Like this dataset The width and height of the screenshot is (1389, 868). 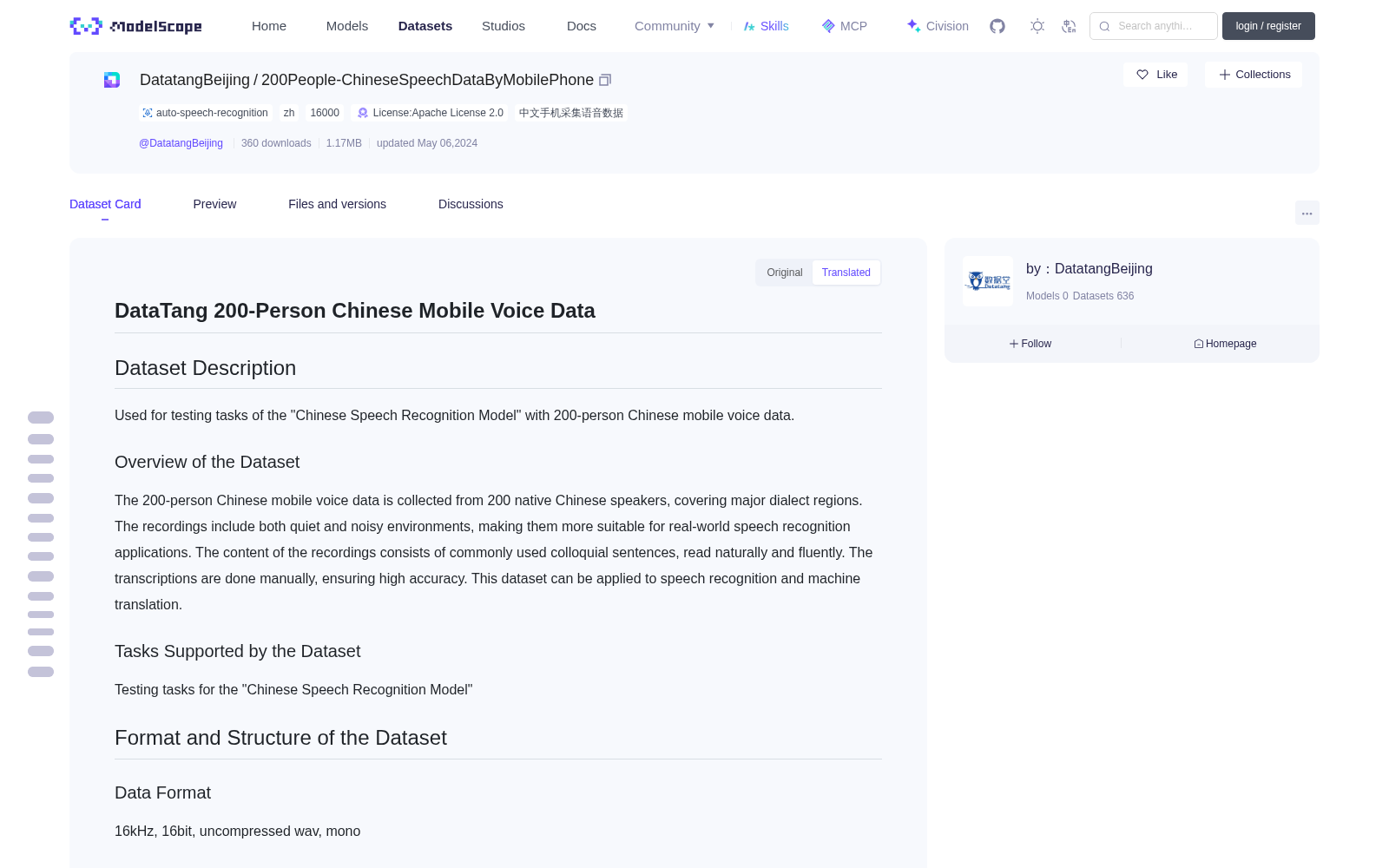[1156, 75]
